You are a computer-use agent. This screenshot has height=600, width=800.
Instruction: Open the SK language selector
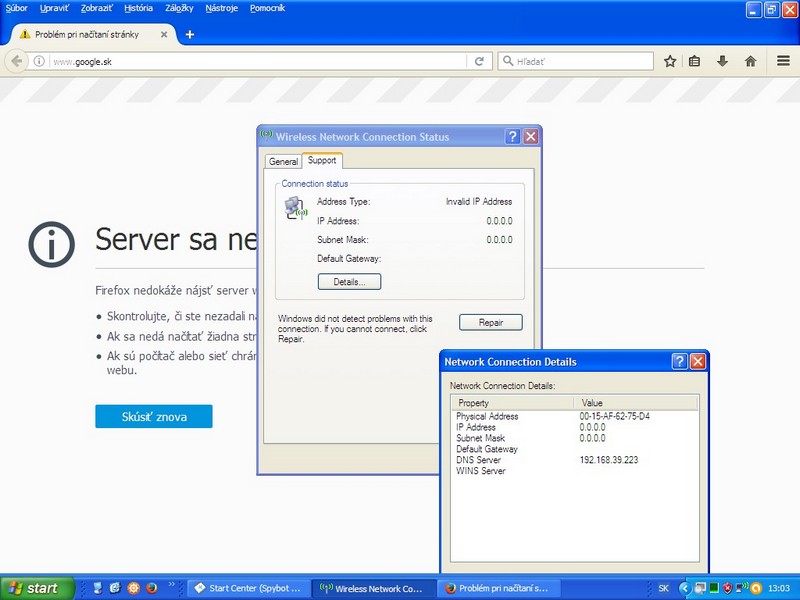(x=663, y=588)
